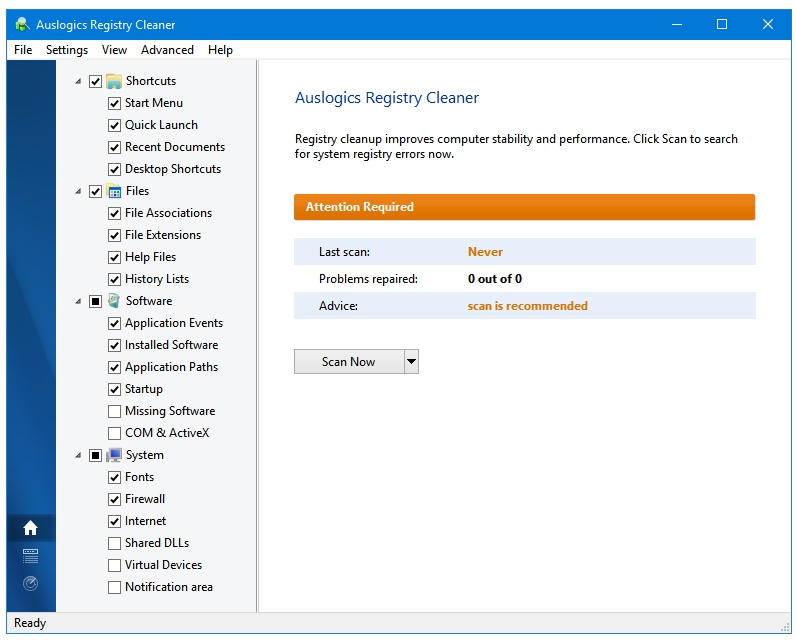Click the System computer icon
This screenshot has width=796, height=640.
click(x=114, y=455)
